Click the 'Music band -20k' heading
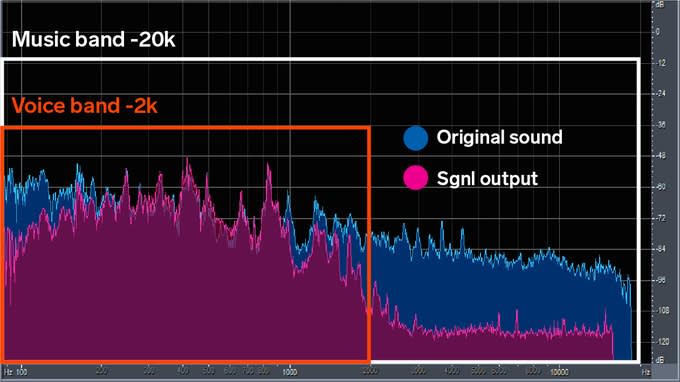Viewport: 680px width, 382px height. click(x=94, y=39)
